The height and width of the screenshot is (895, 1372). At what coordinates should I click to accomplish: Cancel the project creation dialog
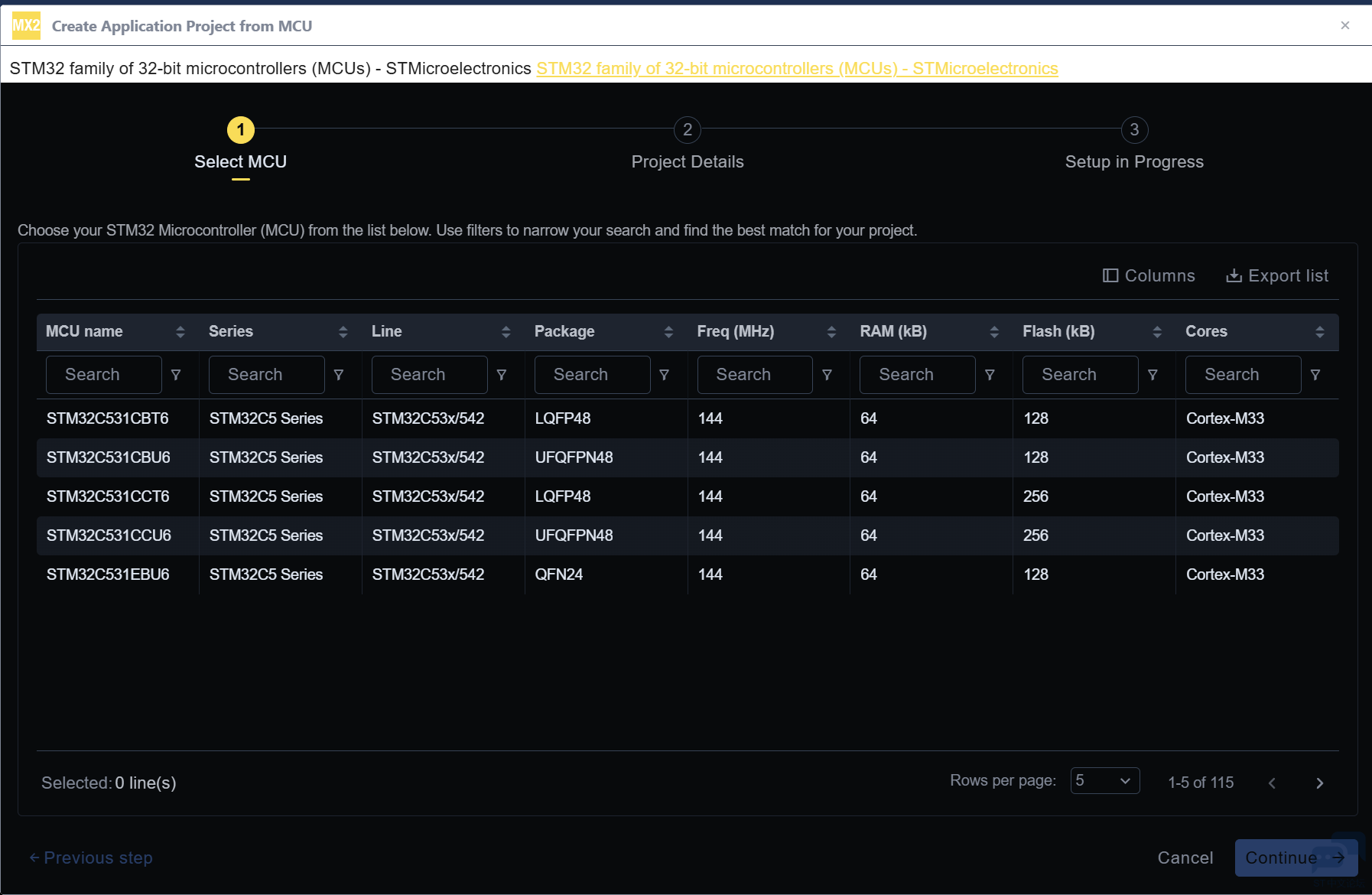coord(1185,858)
